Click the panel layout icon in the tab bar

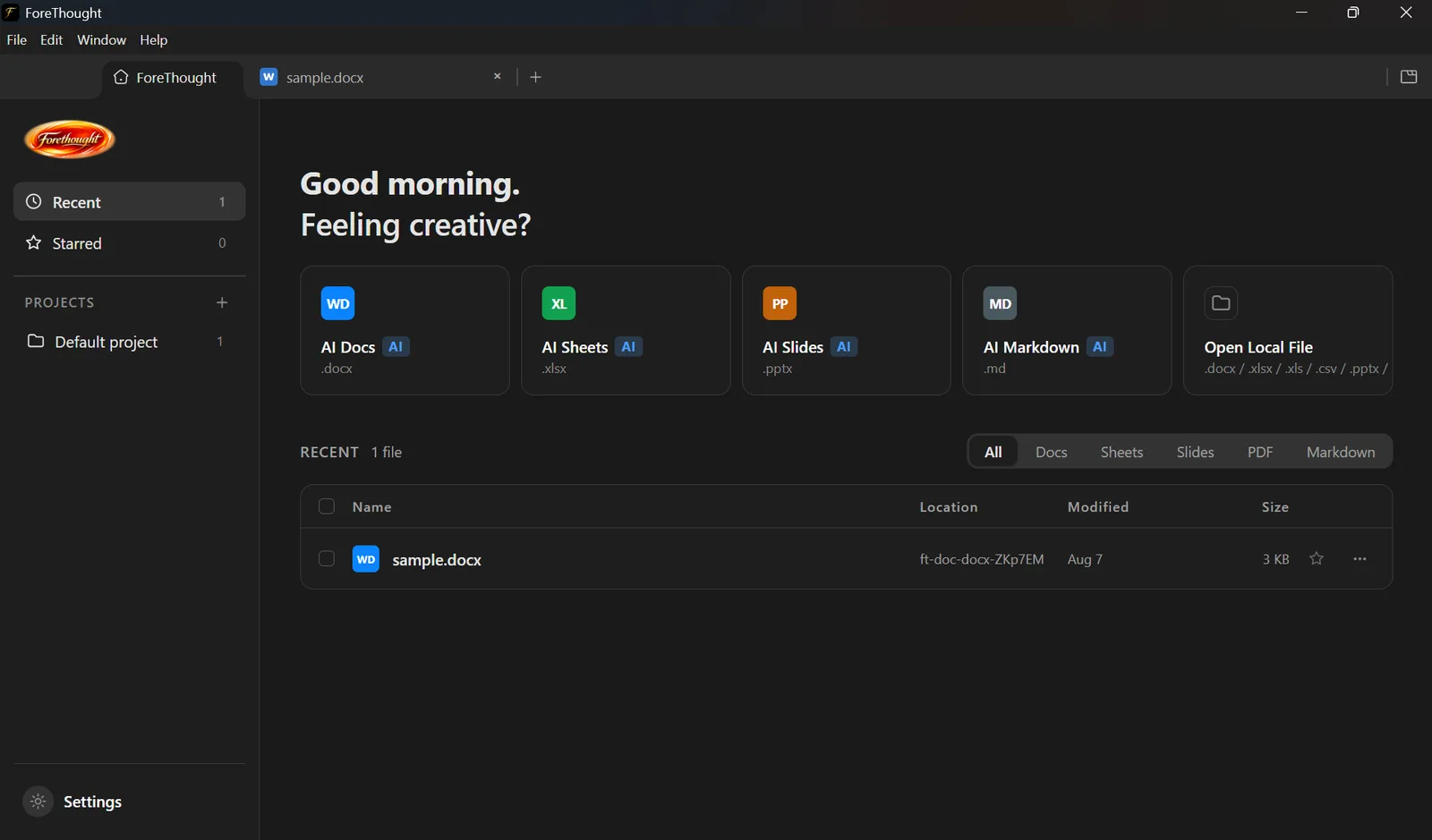click(1409, 77)
